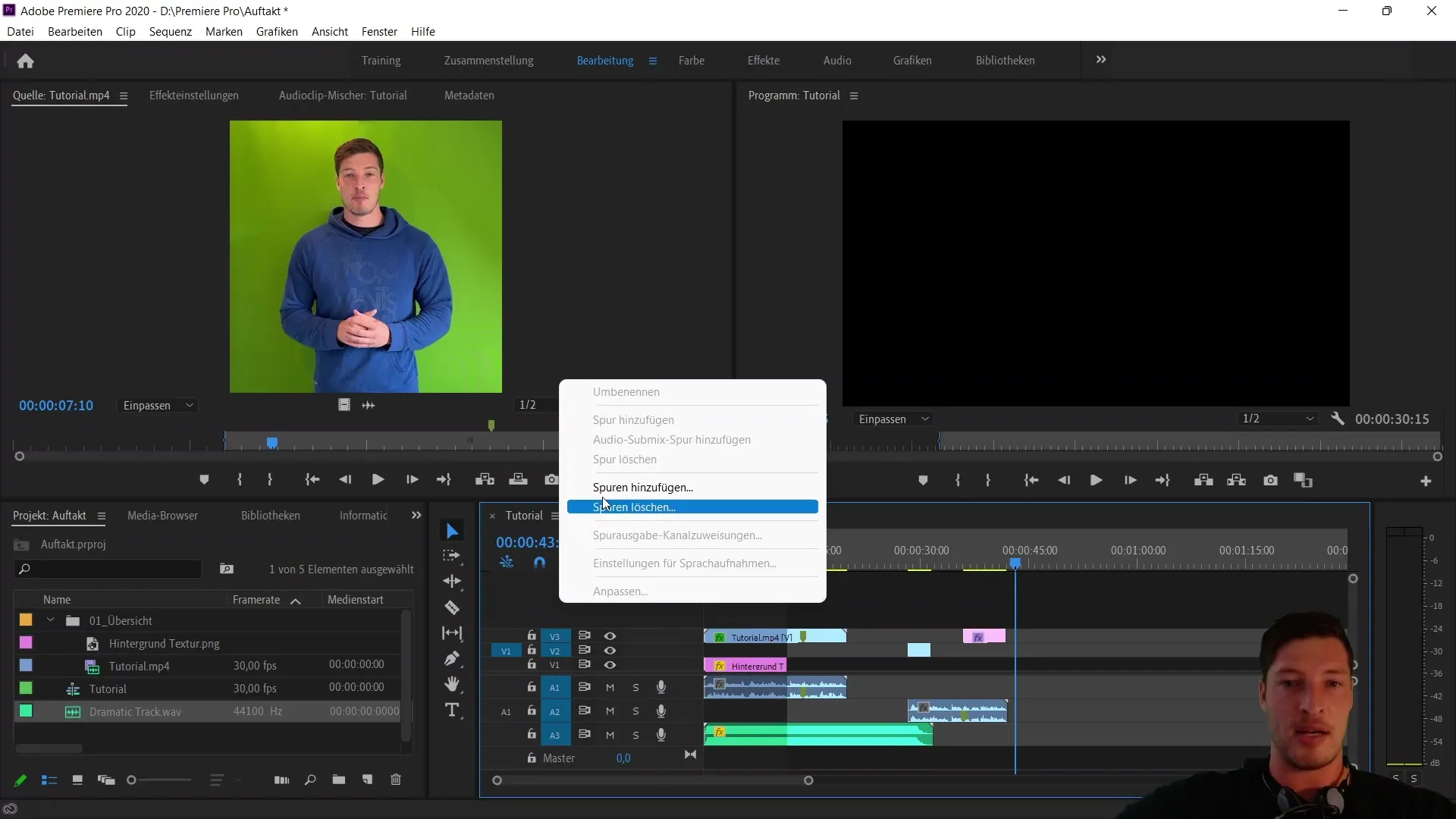Open Source monitor Einpassen zoom dropdown
The width and height of the screenshot is (1456, 819).
[x=158, y=406]
